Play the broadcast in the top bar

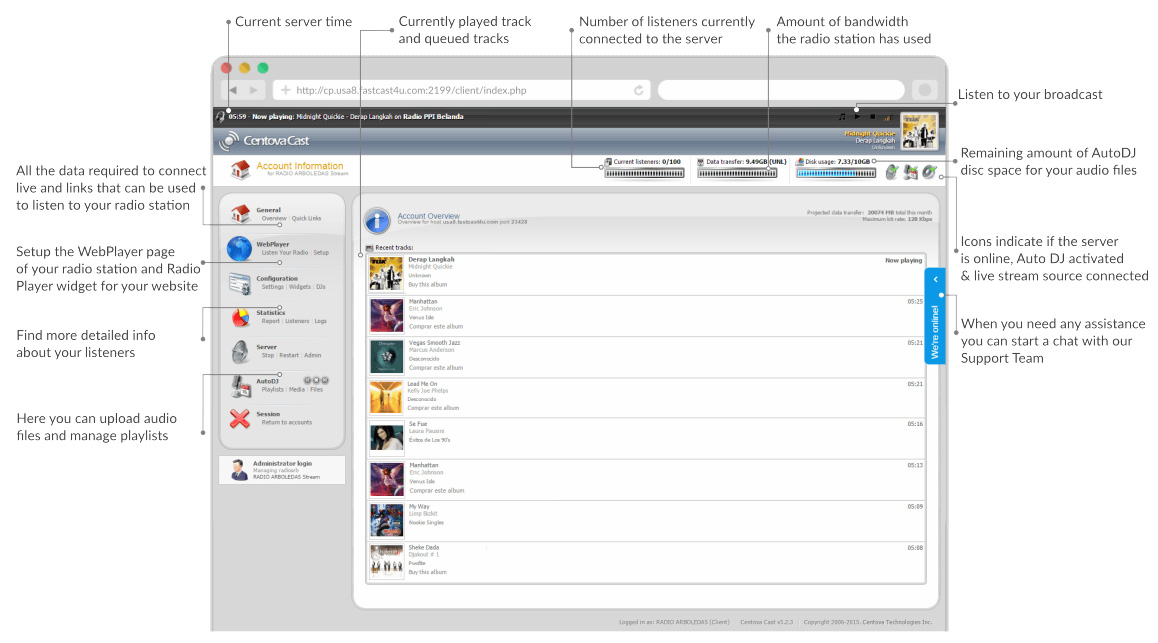click(857, 116)
